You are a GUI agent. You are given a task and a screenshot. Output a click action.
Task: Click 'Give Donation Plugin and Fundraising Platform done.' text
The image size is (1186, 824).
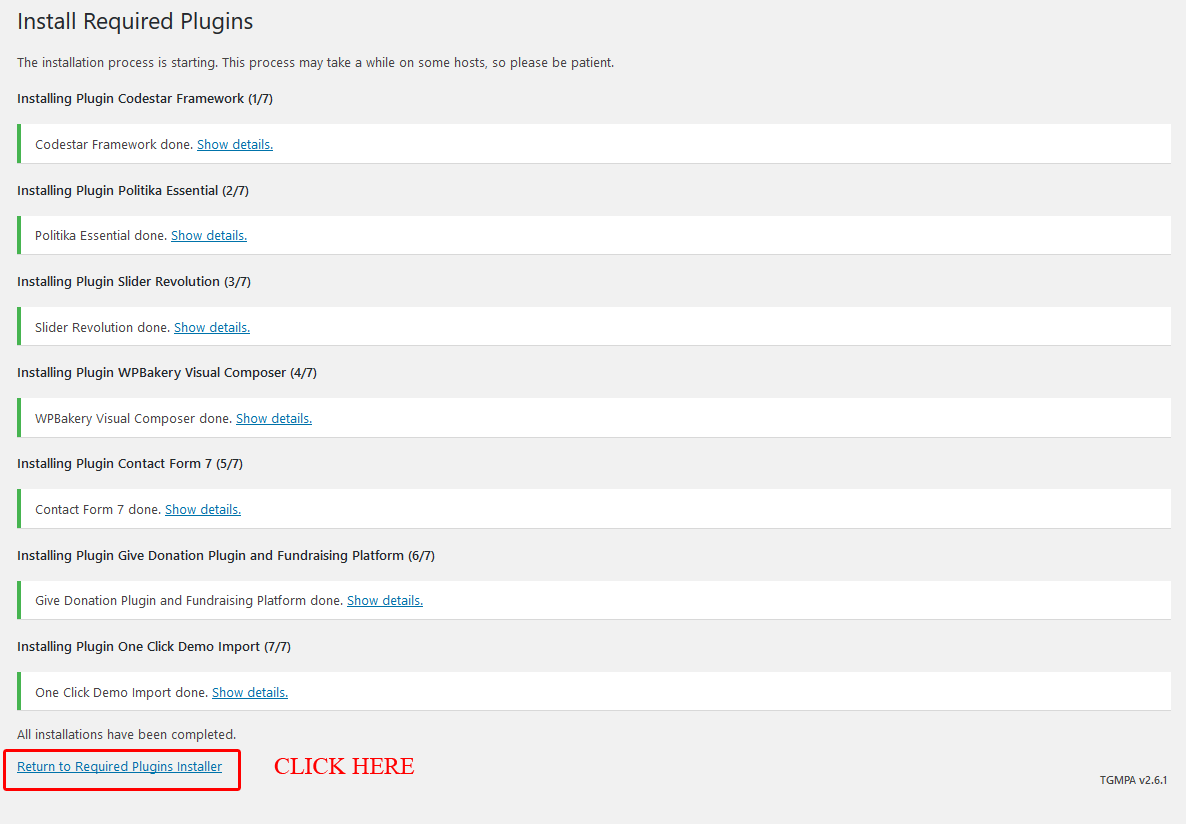click(189, 601)
